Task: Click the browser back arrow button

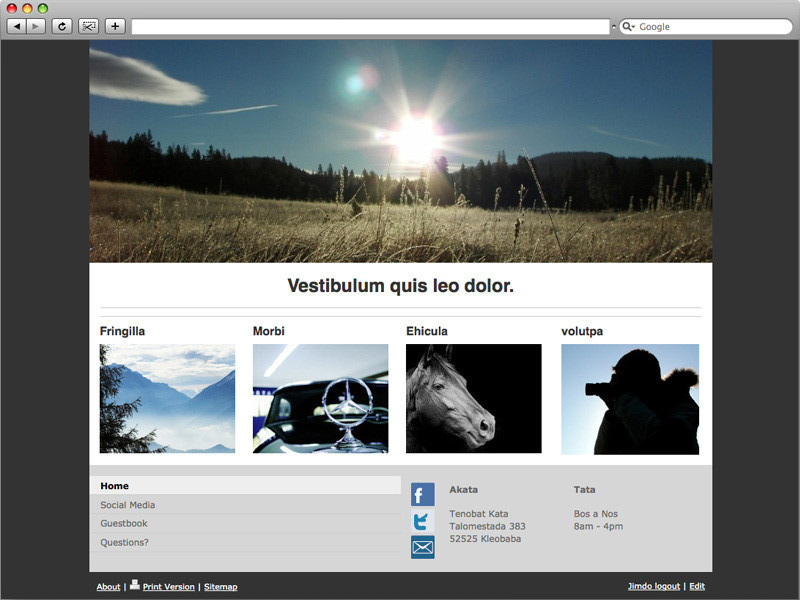Action: 17,27
